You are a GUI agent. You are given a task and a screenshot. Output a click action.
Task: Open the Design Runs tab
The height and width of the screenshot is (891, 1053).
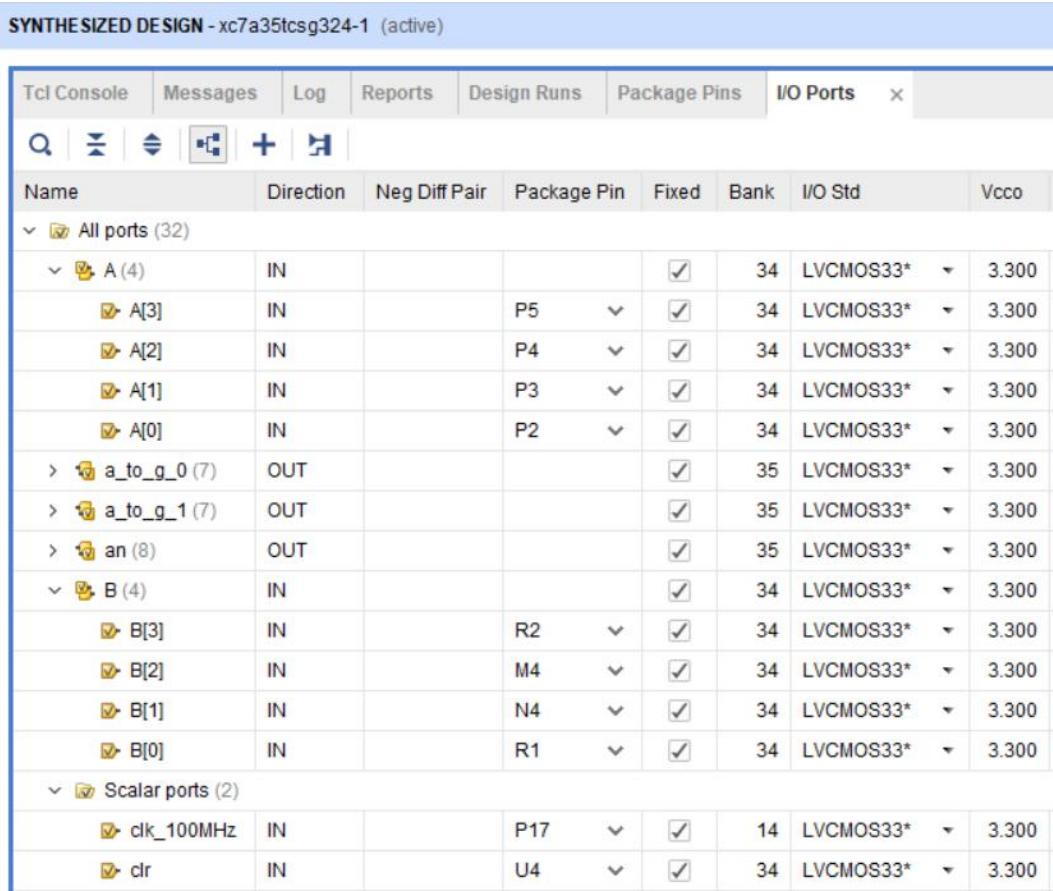coord(524,93)
